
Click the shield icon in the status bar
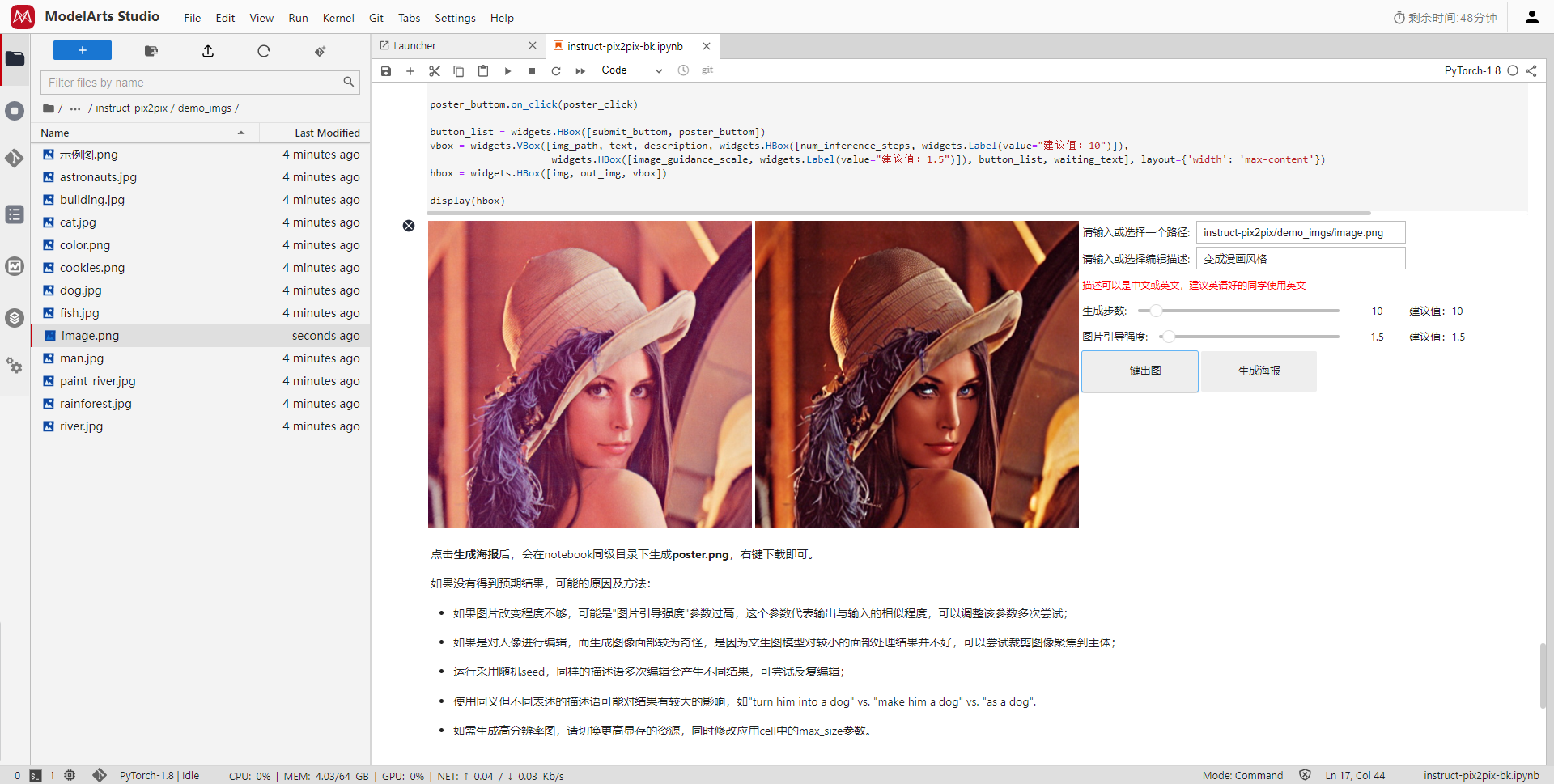pos(1305,775)
